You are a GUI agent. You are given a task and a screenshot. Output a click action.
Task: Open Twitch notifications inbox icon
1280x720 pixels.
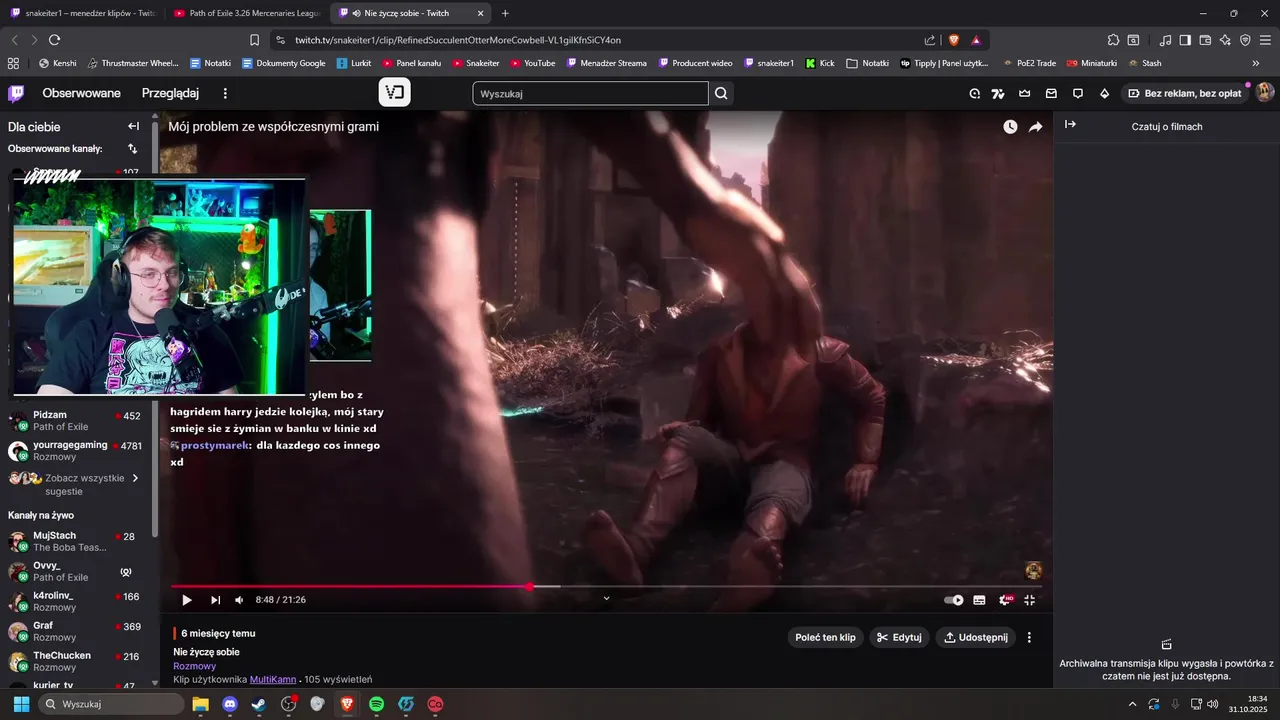tap(1051, 94)
